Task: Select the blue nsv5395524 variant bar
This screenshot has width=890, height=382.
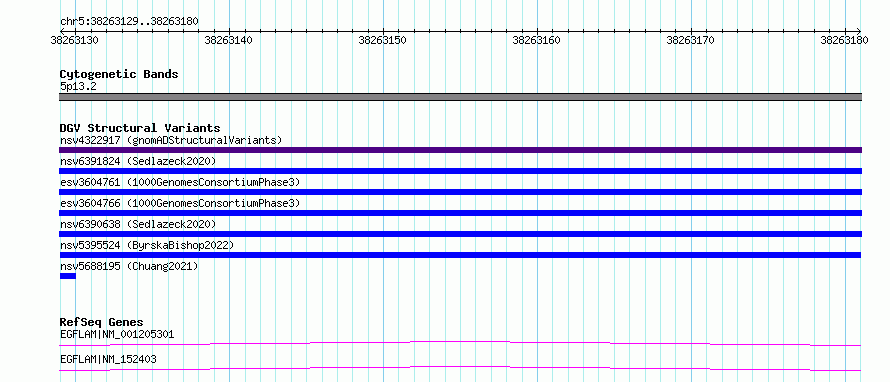Action: pos(460,255)
